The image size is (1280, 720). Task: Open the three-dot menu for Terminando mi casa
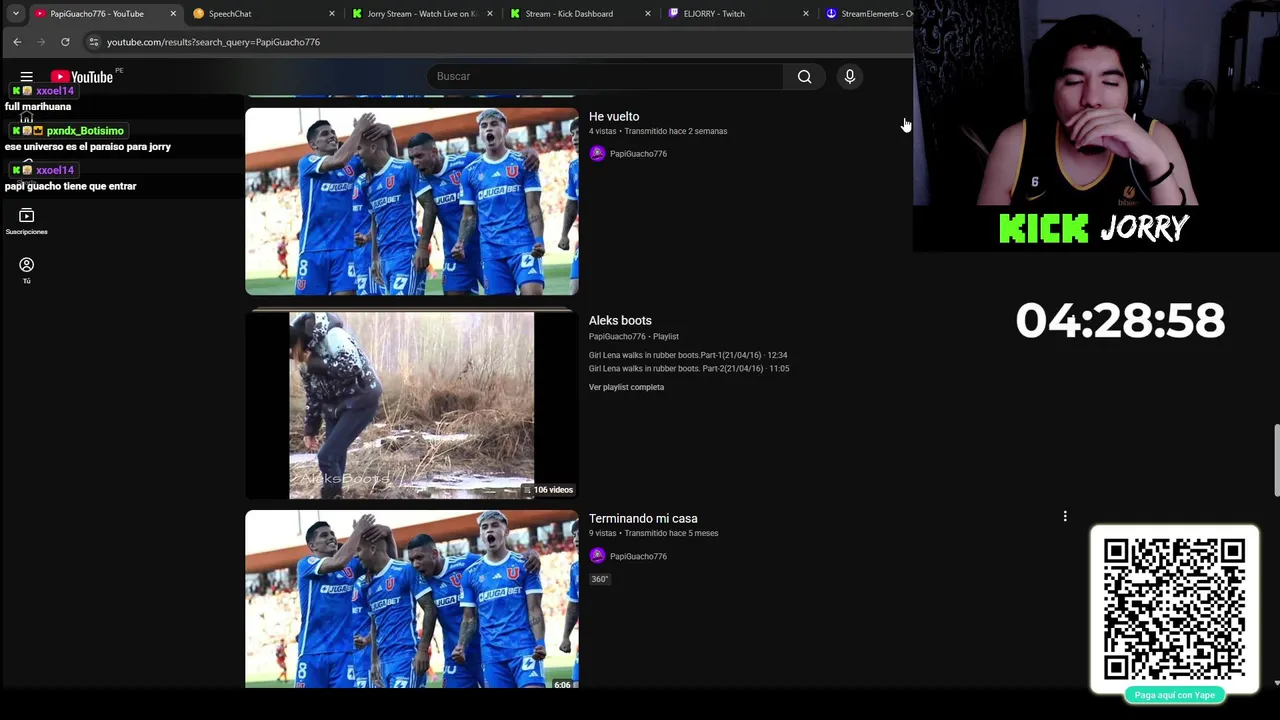click(1065, 516)
